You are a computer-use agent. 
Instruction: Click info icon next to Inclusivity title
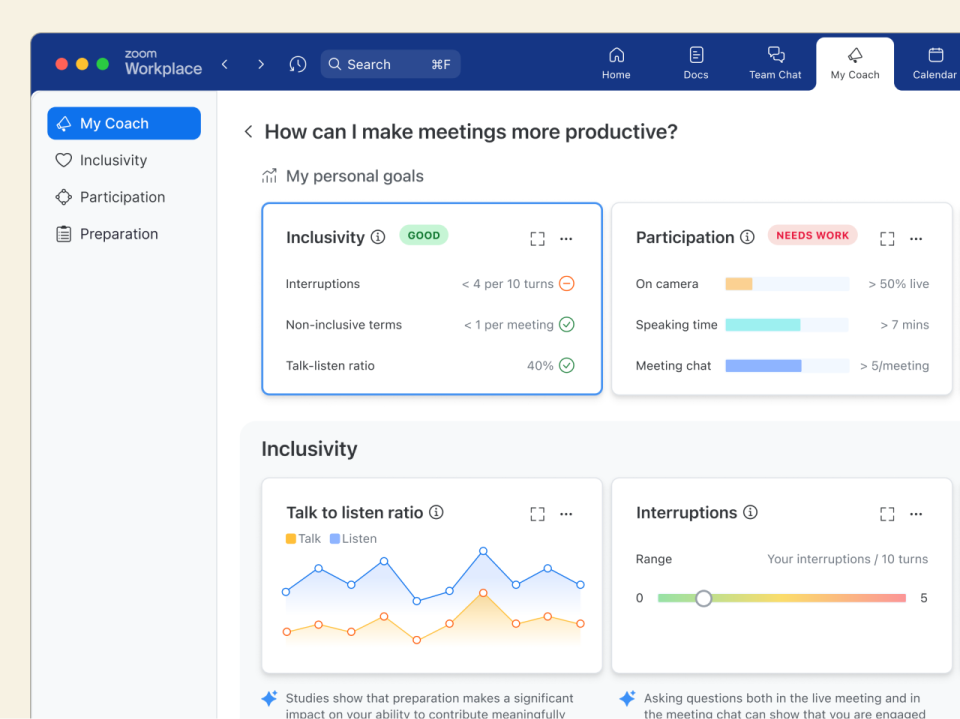378,237
